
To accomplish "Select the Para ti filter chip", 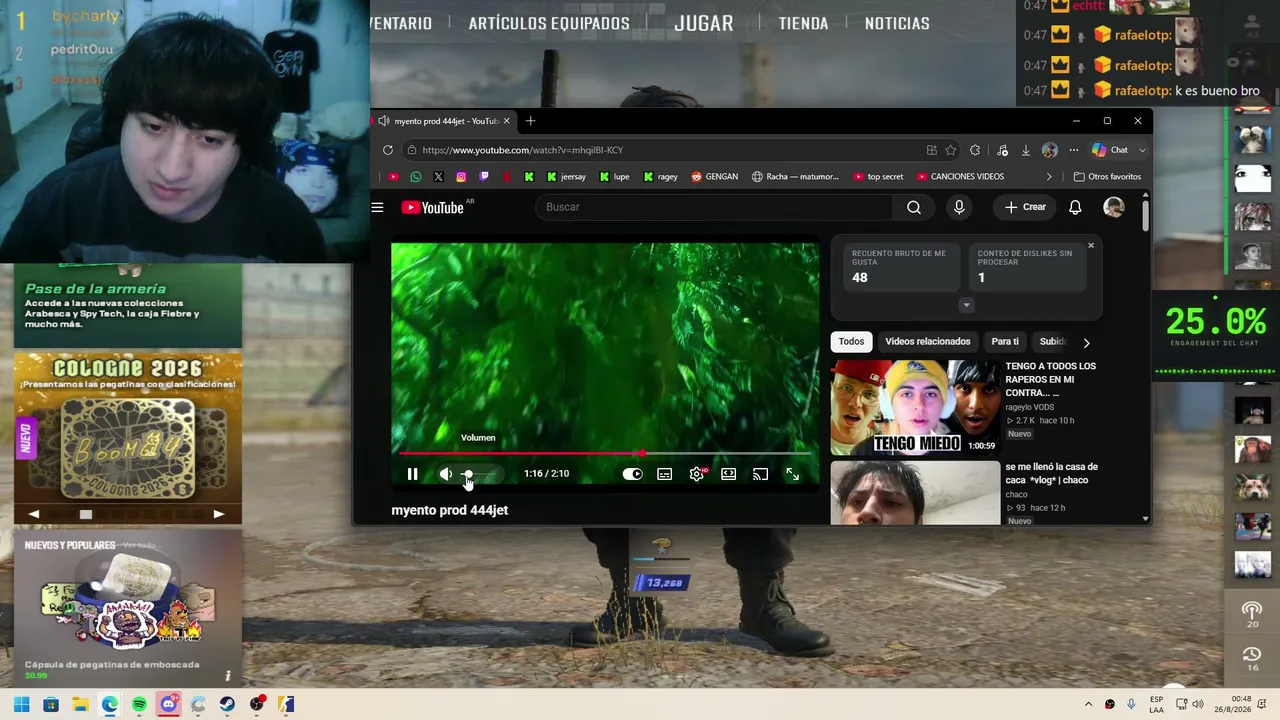I will point(1005,342).
